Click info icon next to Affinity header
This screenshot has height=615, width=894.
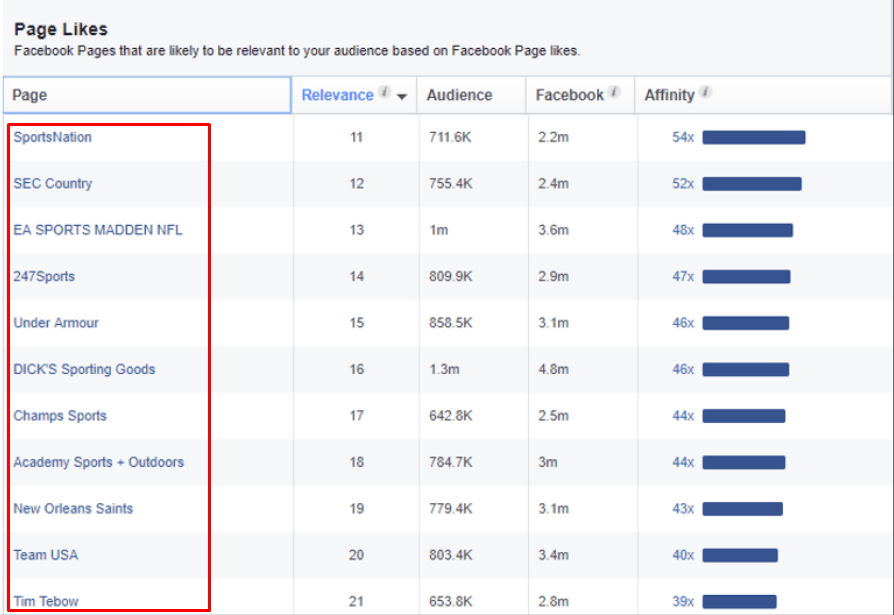point(705,92)
